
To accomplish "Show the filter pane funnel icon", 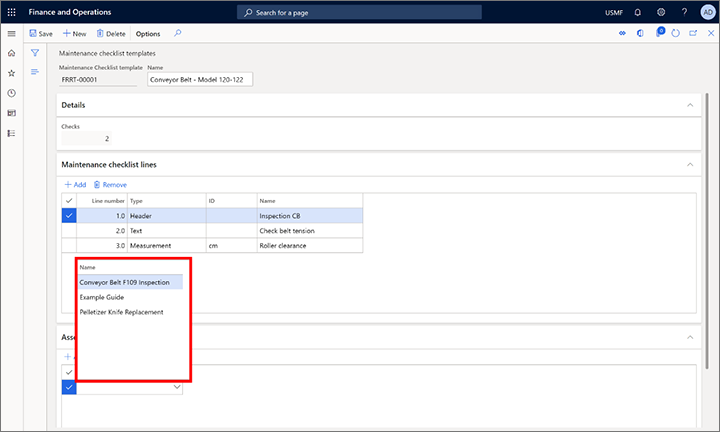I will pos(35,52).
